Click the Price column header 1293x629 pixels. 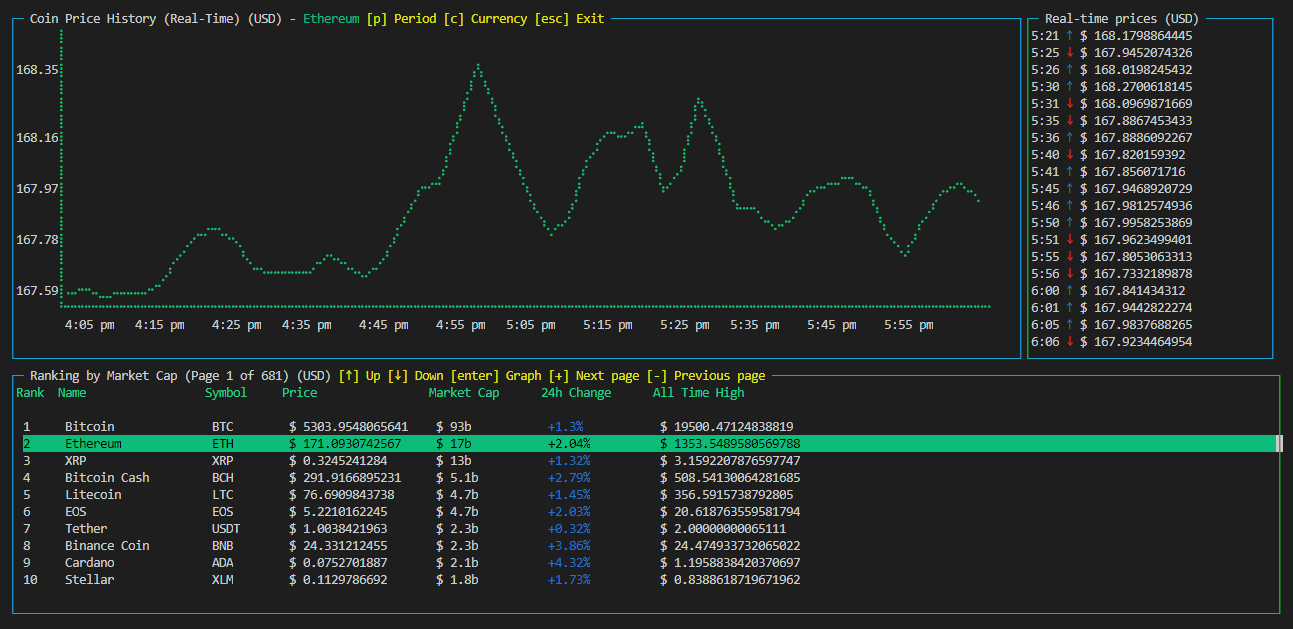coord(299,393)
